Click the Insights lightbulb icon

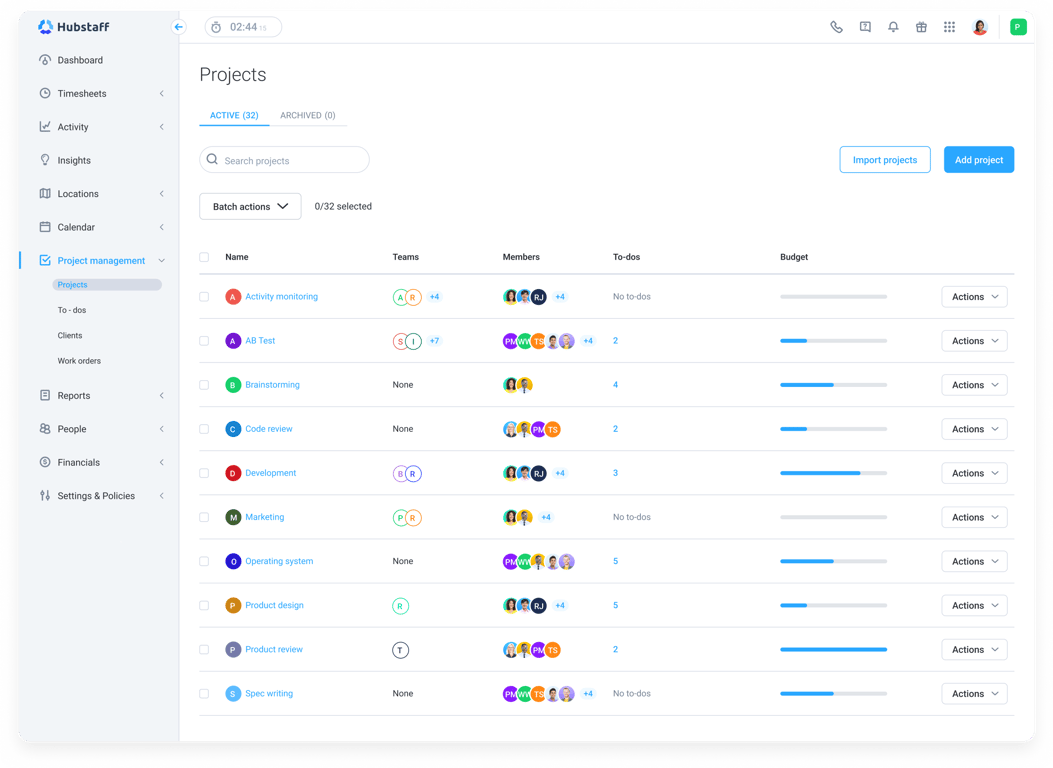coord(45,160)
